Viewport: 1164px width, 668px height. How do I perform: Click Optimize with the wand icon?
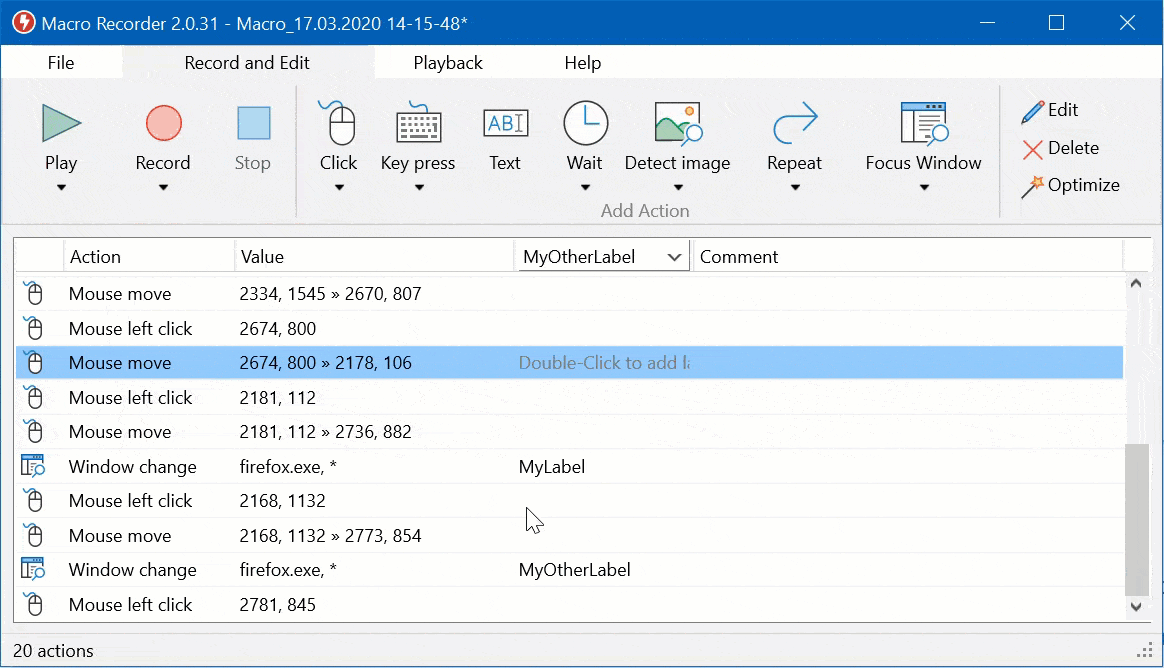pyautogui.click(x=1071, y=185)
